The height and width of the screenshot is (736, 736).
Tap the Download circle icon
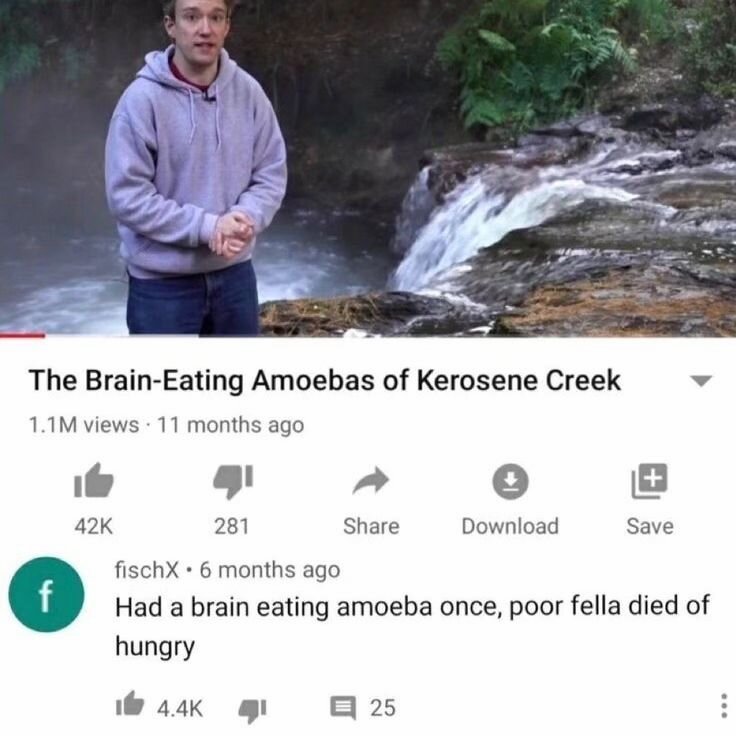[x=510, y=481]
